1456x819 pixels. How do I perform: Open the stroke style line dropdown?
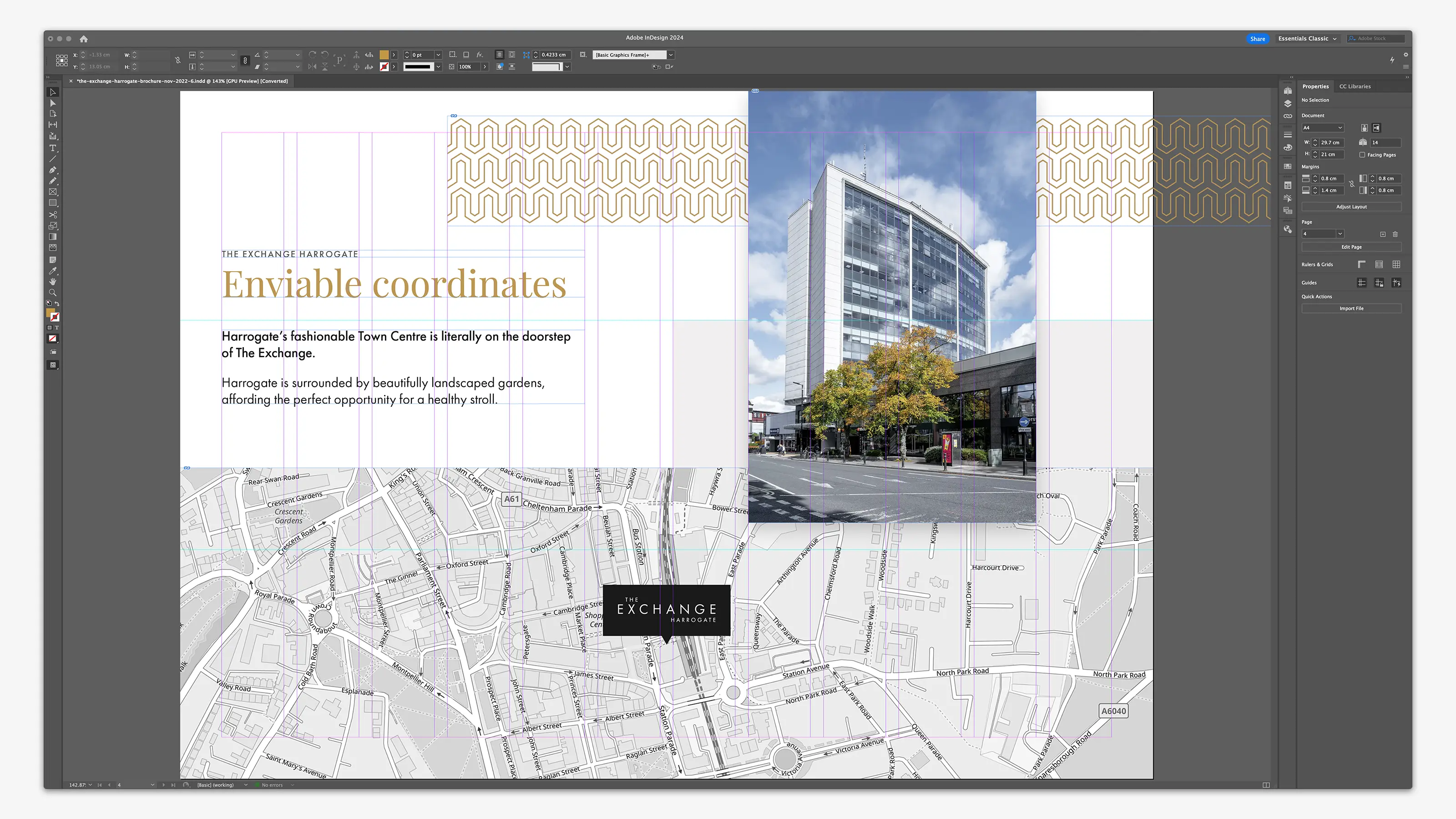438,67
